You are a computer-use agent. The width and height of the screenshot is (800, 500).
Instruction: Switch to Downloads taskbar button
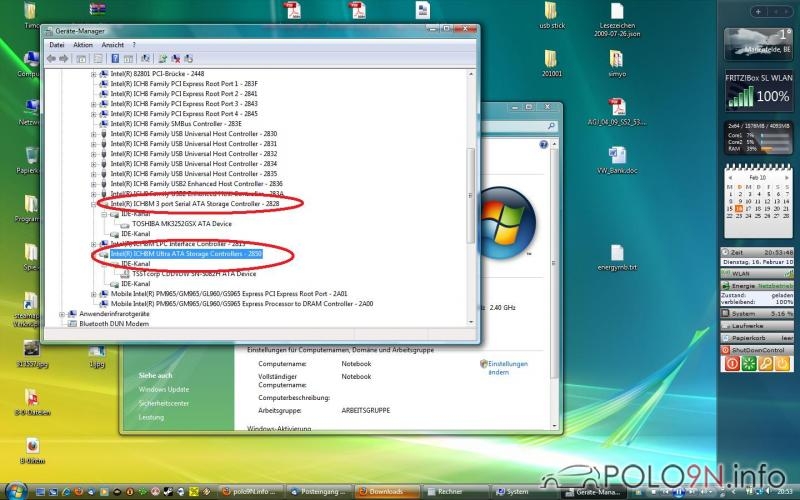pos(386,492)
